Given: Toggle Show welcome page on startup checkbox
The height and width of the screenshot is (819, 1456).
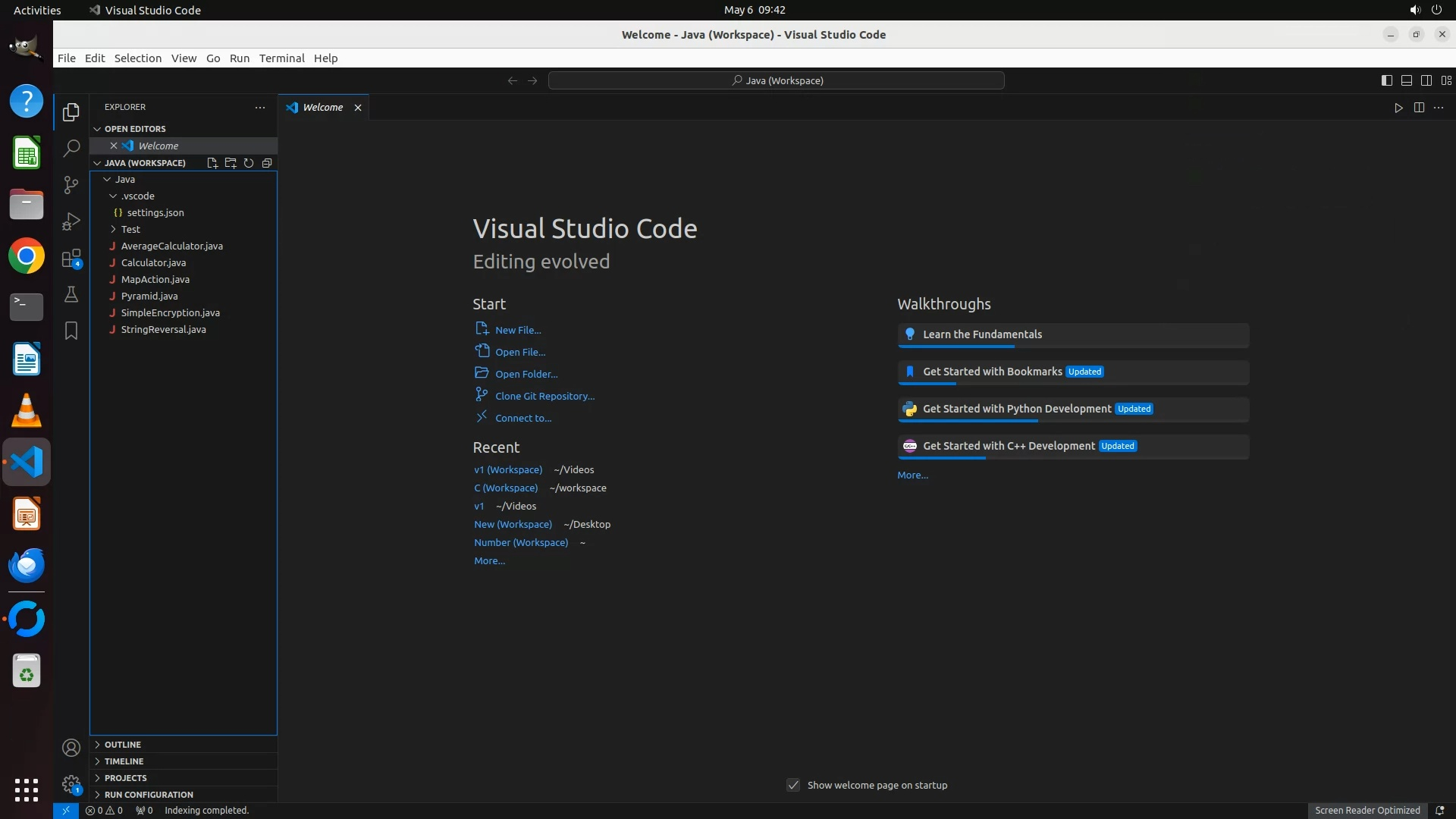Looking at the screenshot, I should tap(793, 785).
